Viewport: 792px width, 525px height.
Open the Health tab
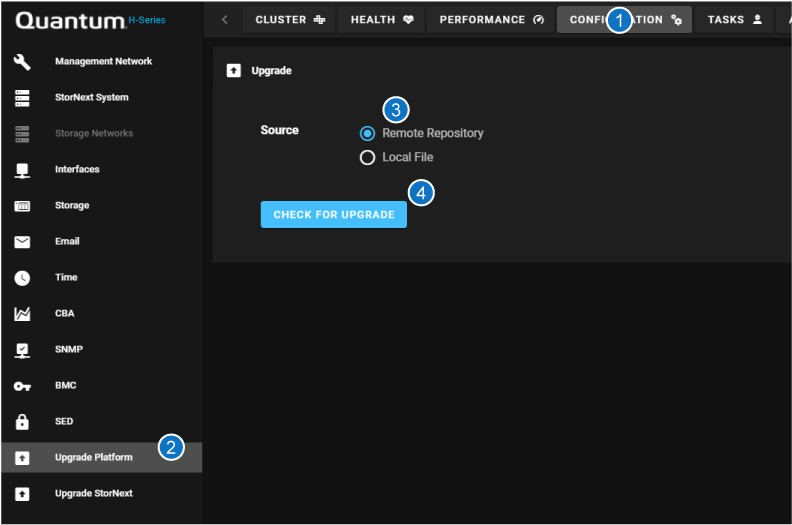(381, 20)
